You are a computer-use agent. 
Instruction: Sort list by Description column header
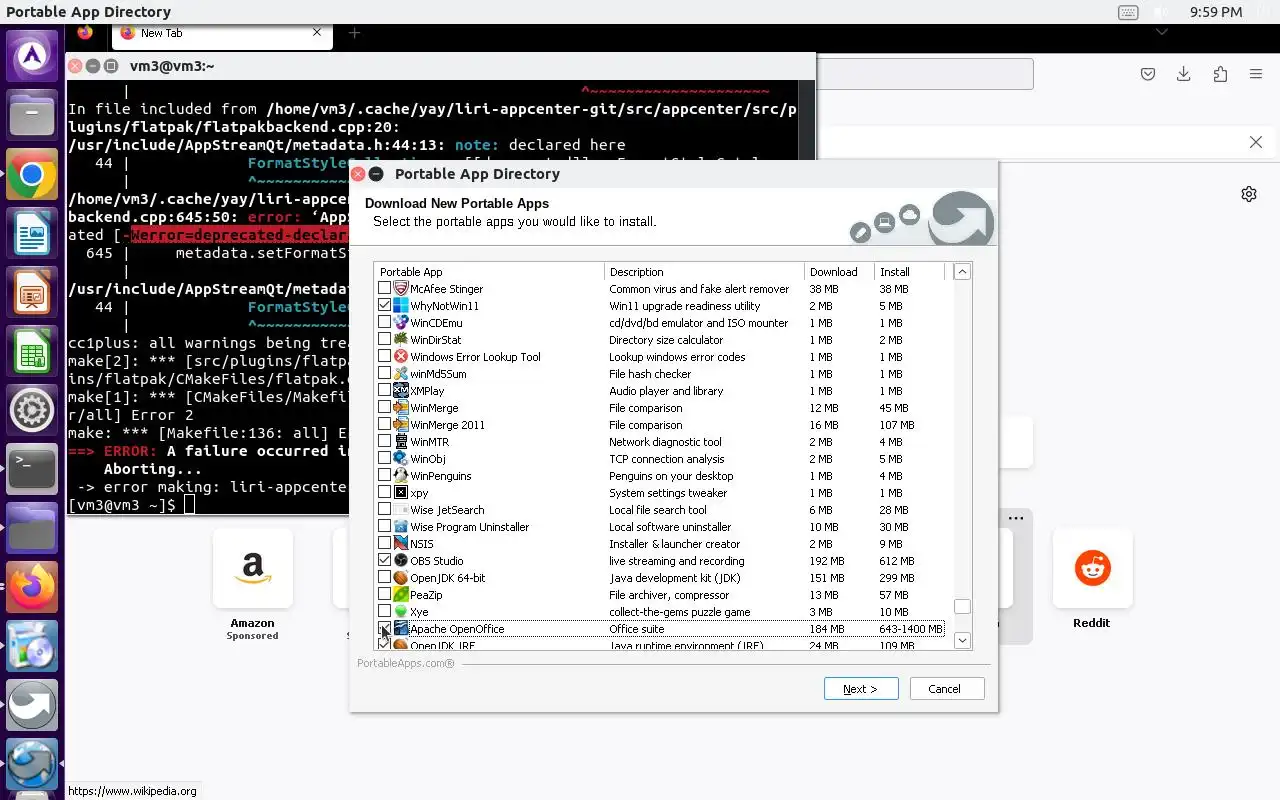click(705, 272)
